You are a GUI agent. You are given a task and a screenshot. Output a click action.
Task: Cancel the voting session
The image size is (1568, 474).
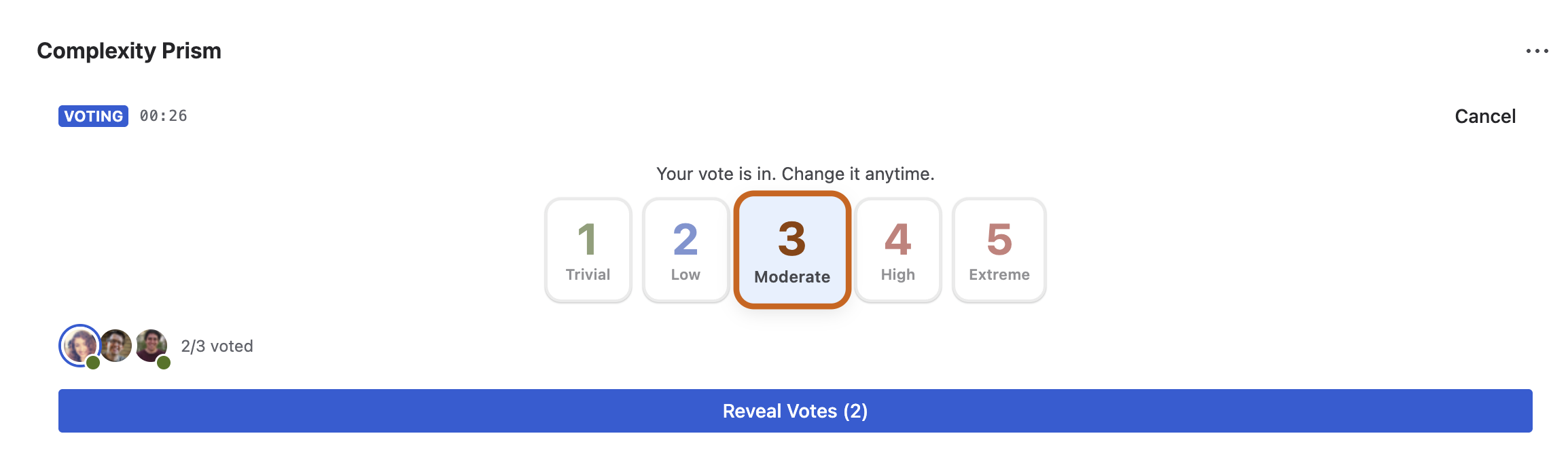pos(1484,116)
